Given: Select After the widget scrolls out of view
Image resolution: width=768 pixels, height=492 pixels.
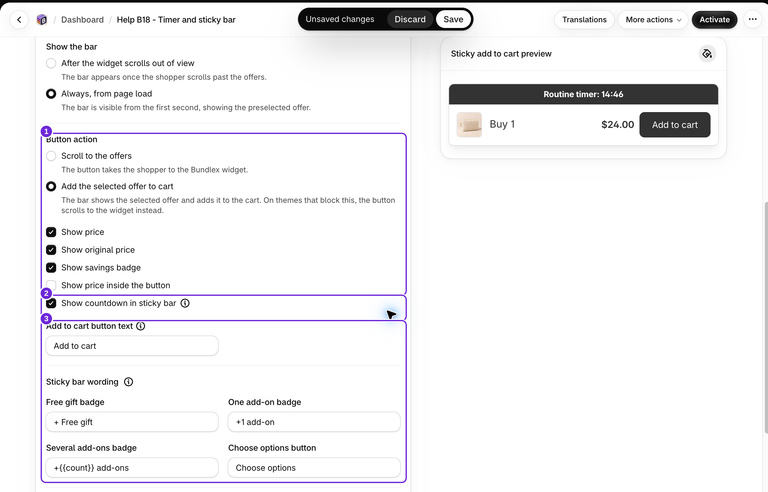Looking at the screenshot, I should [x=51, y=63].
